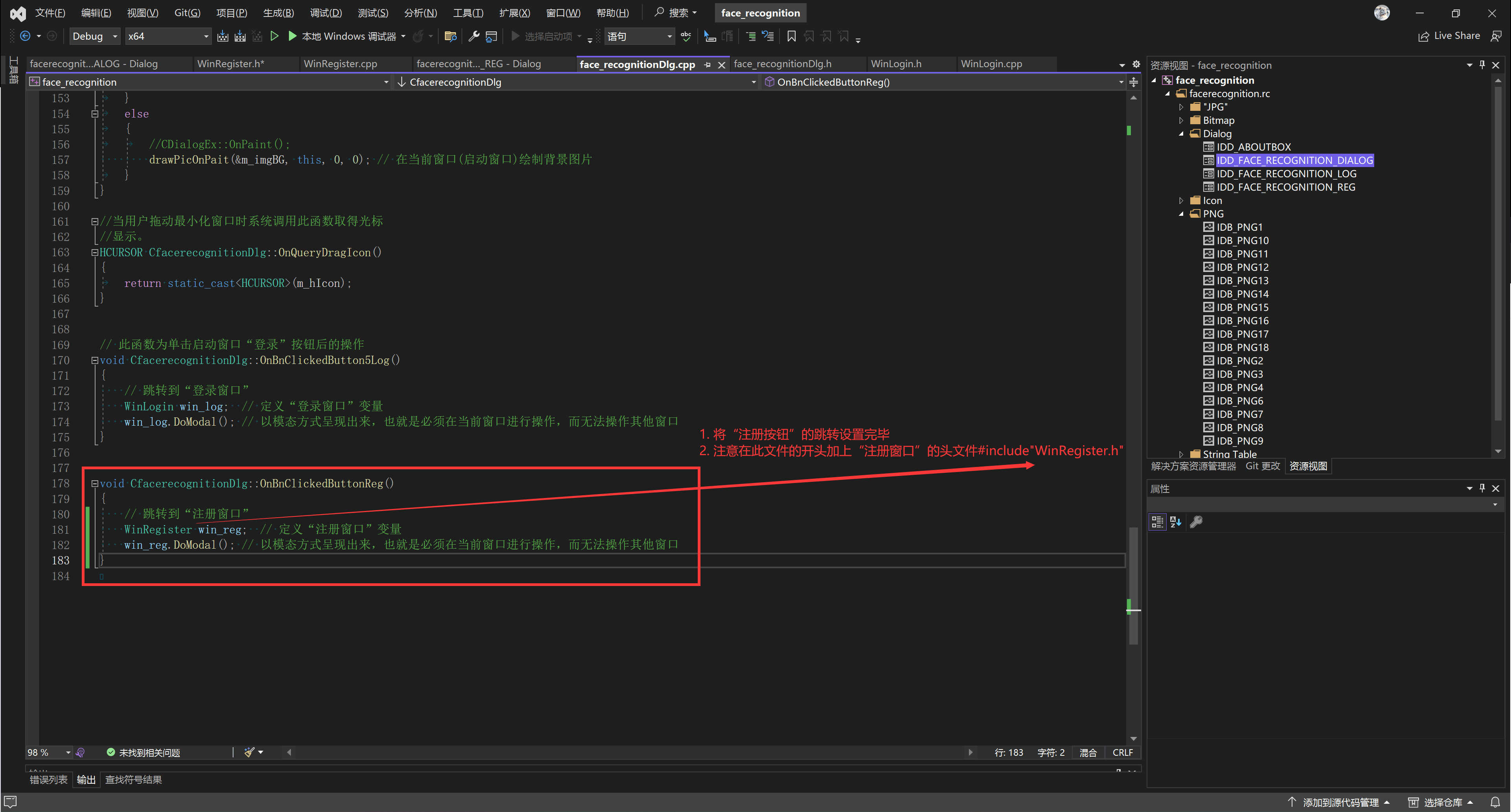Switch to the WinLogin.cpp tab
This screenshot has width=1511, height=812.
[x=991, y=64]
